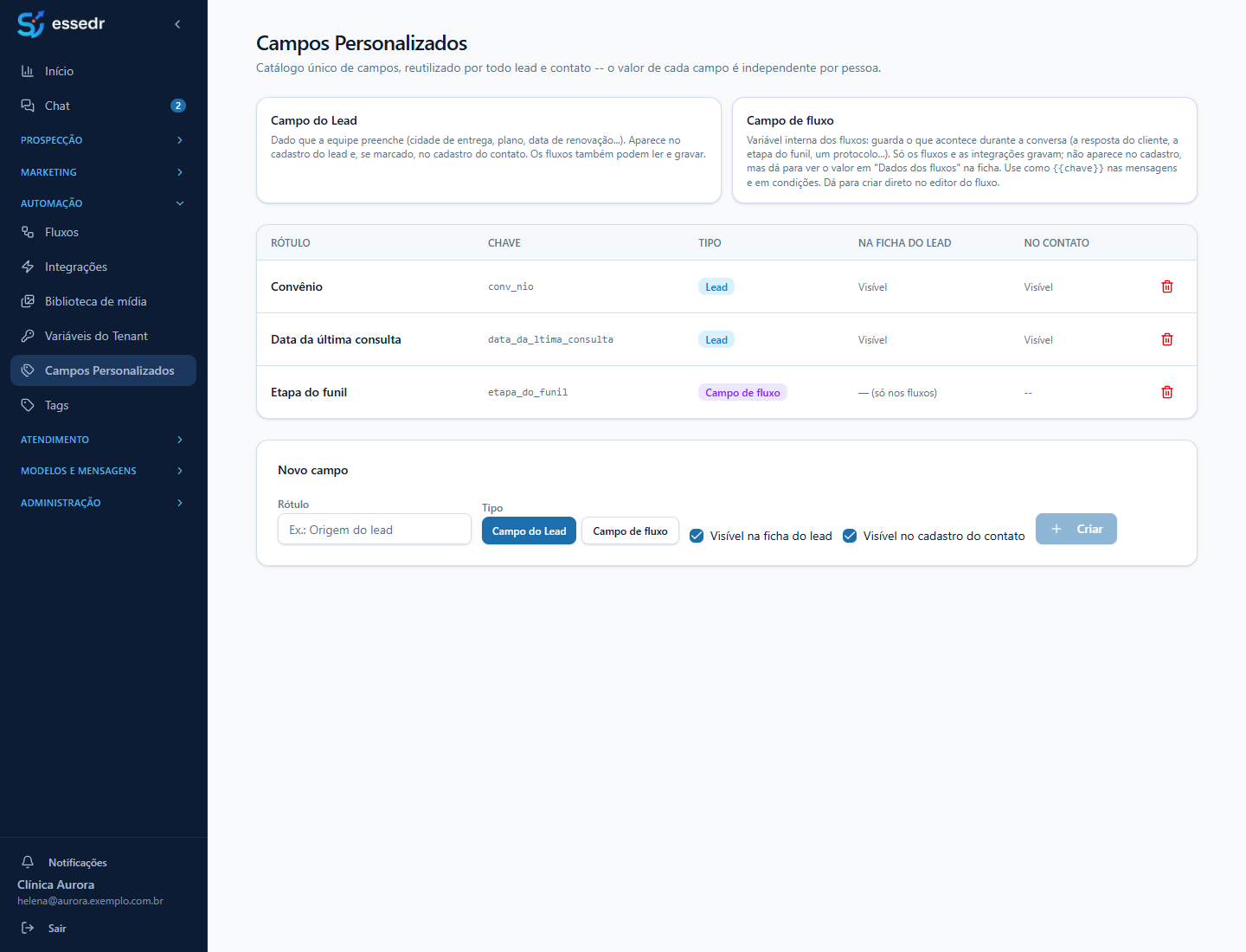The width and height of the screenshot is (1246, 952).
Task: Focus the Rótulo input field
Action: click(375, 529)
